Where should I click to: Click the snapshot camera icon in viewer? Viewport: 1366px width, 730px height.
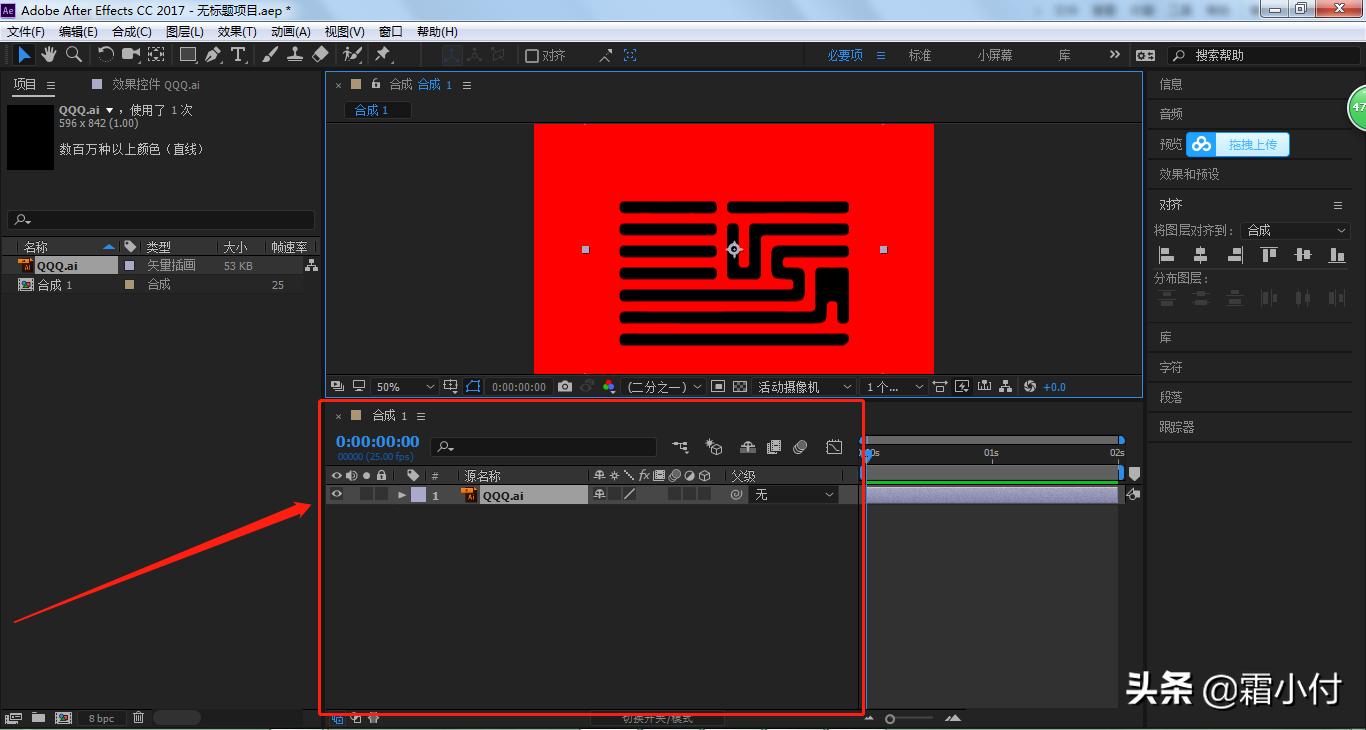(x=565, y=387)
